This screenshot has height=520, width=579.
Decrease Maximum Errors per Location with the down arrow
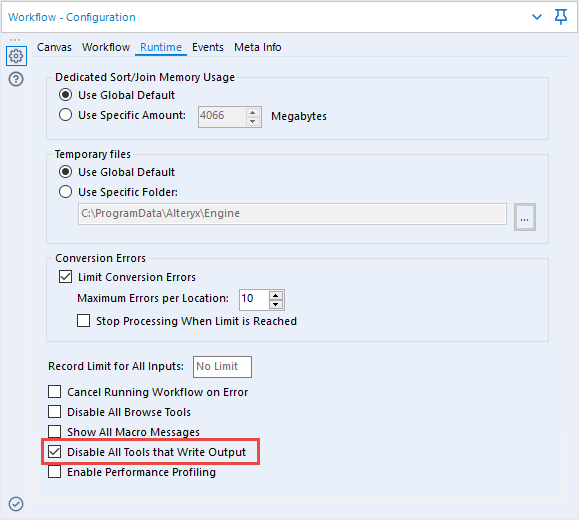[275, 304]
